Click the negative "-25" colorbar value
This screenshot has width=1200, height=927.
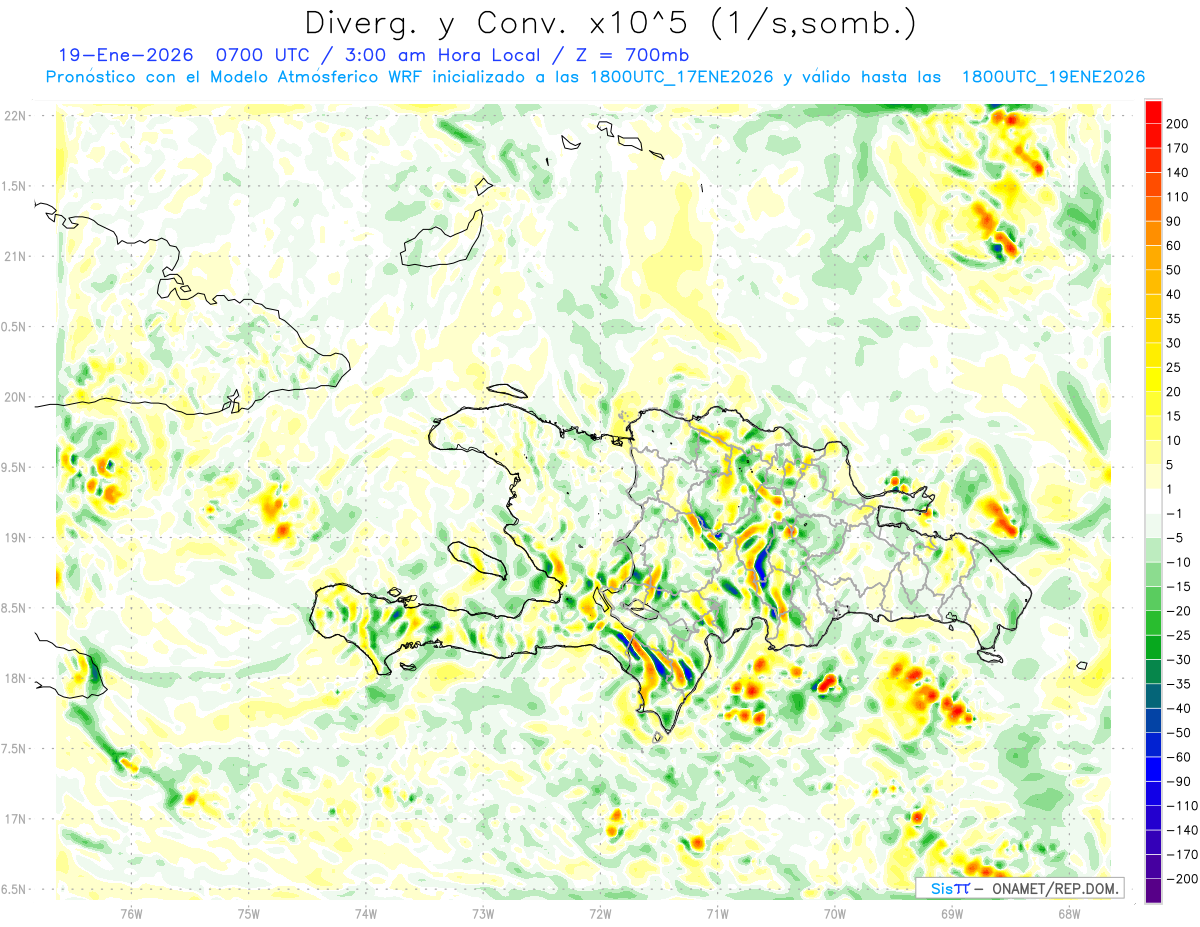1178,635
